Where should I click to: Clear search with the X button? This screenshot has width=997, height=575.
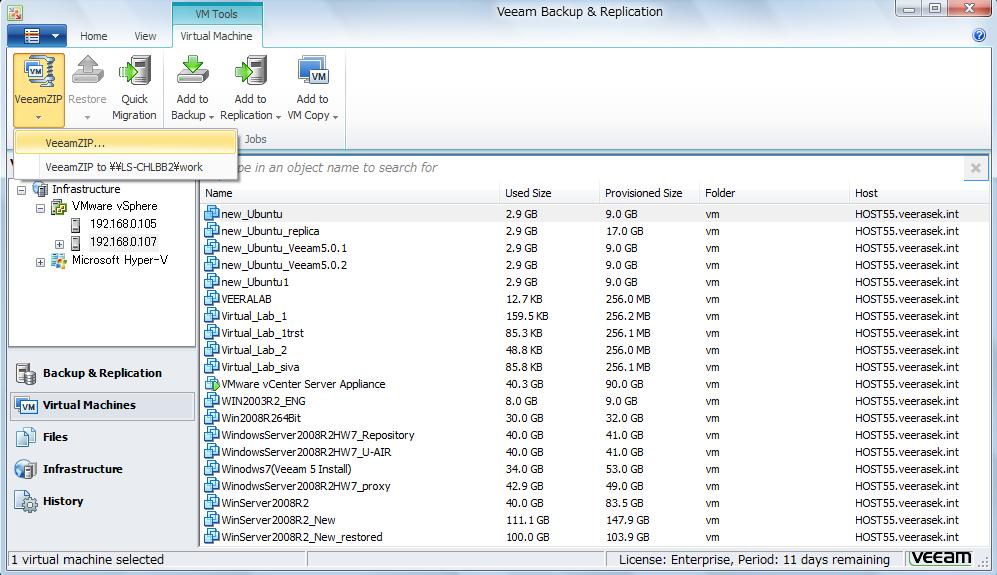(975, 168)
